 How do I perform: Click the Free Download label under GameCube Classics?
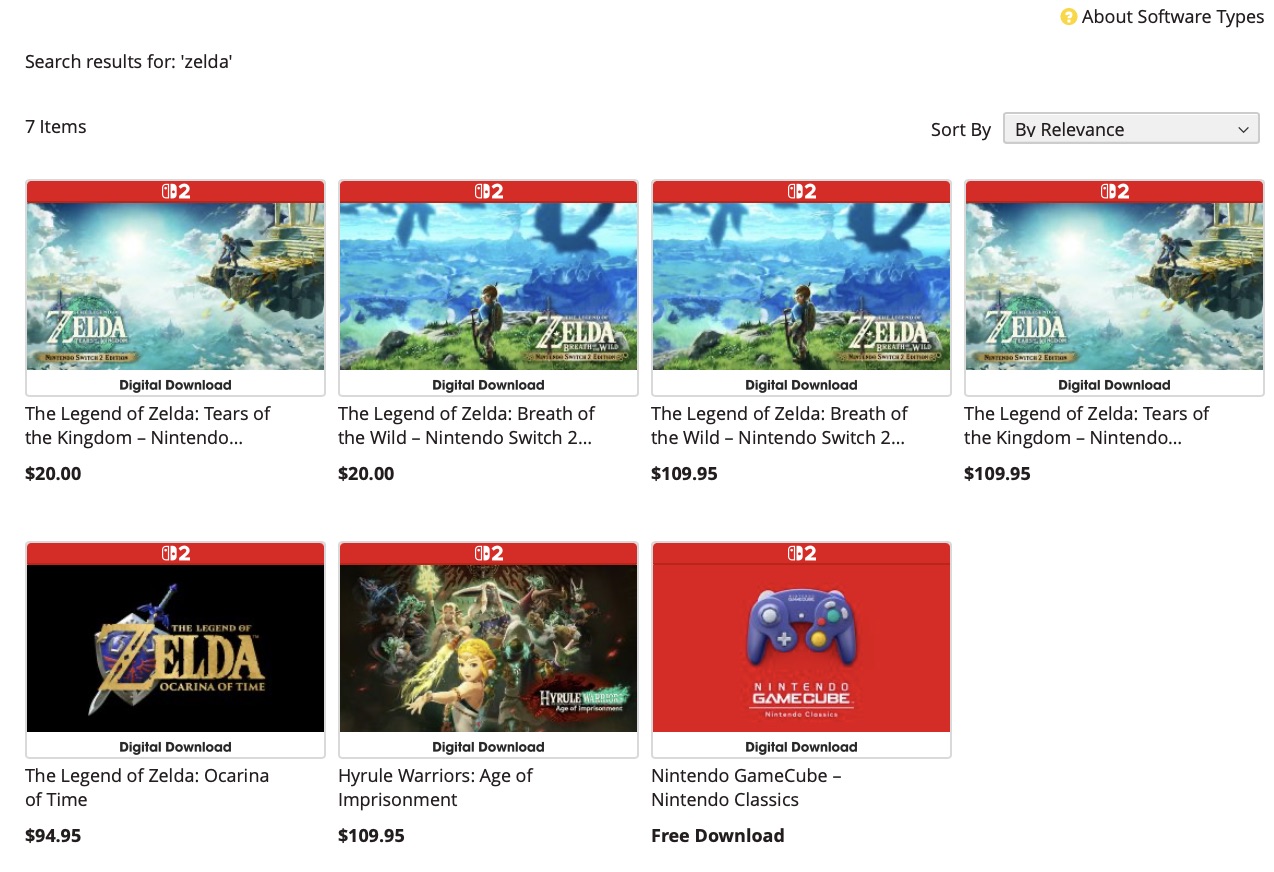718,836
